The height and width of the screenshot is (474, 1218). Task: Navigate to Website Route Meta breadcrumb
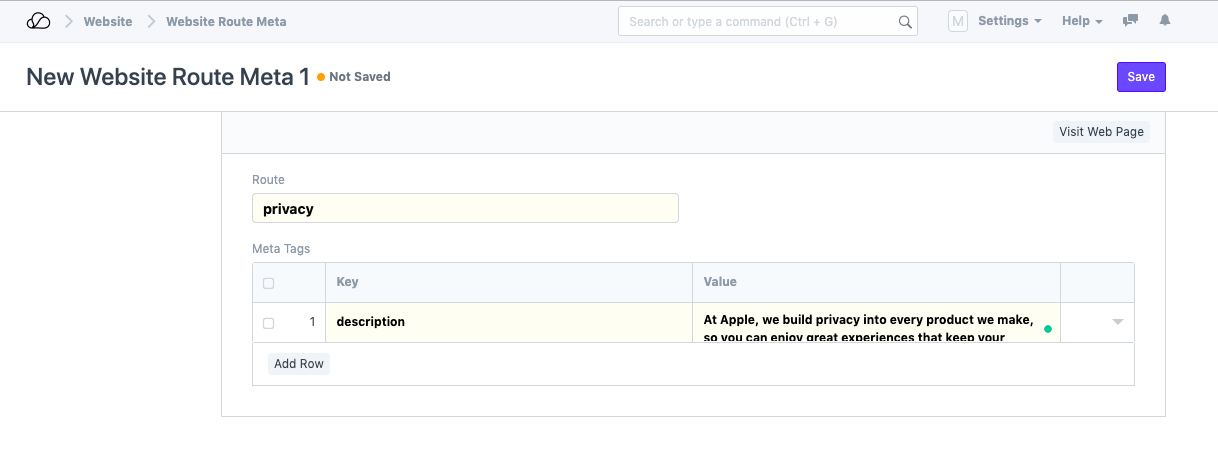226,21
